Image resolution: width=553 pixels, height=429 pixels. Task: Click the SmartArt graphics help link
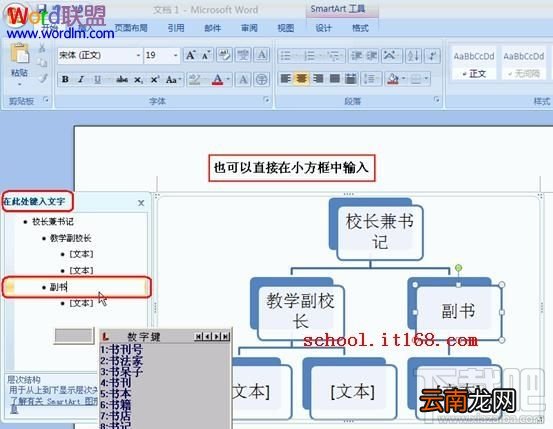point(53,401)
